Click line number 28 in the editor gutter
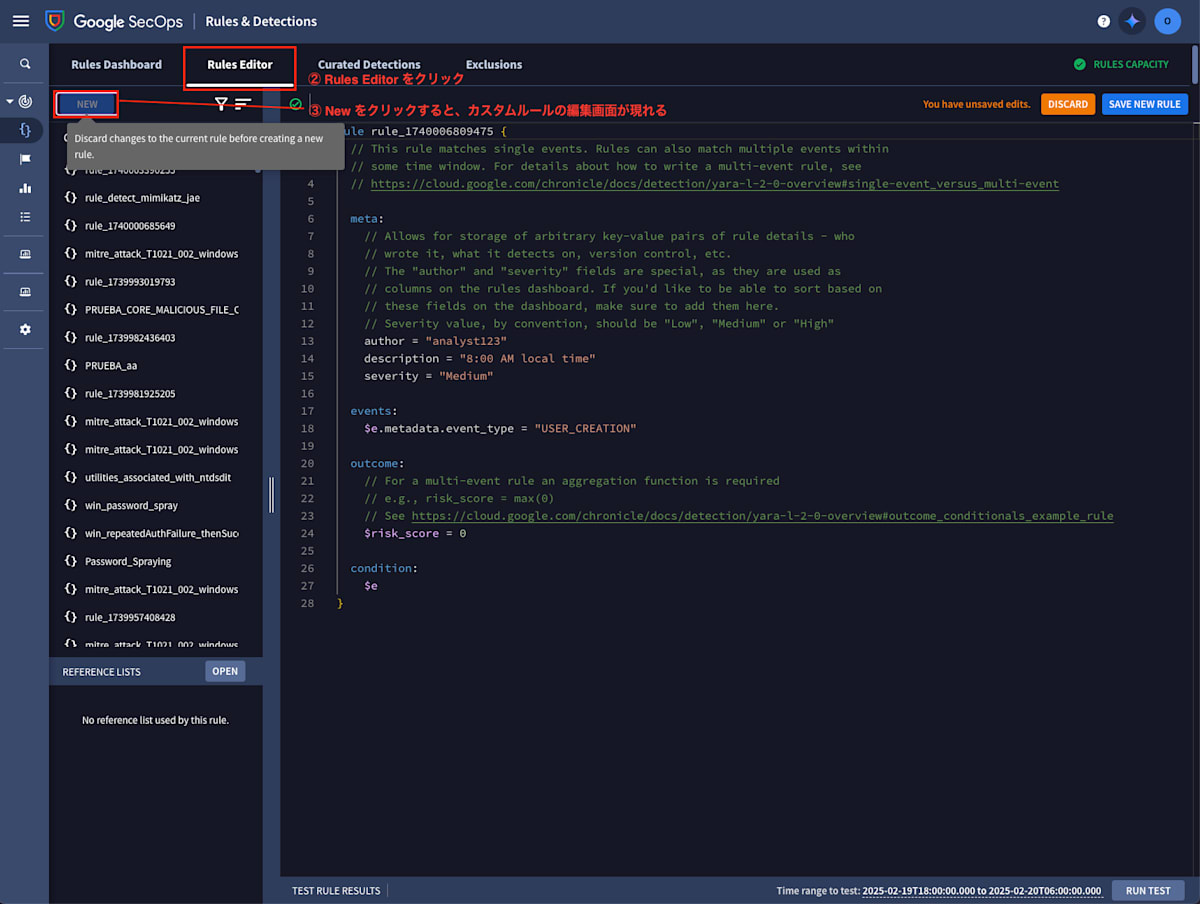The image size is (1200, 904). (306, 603)
